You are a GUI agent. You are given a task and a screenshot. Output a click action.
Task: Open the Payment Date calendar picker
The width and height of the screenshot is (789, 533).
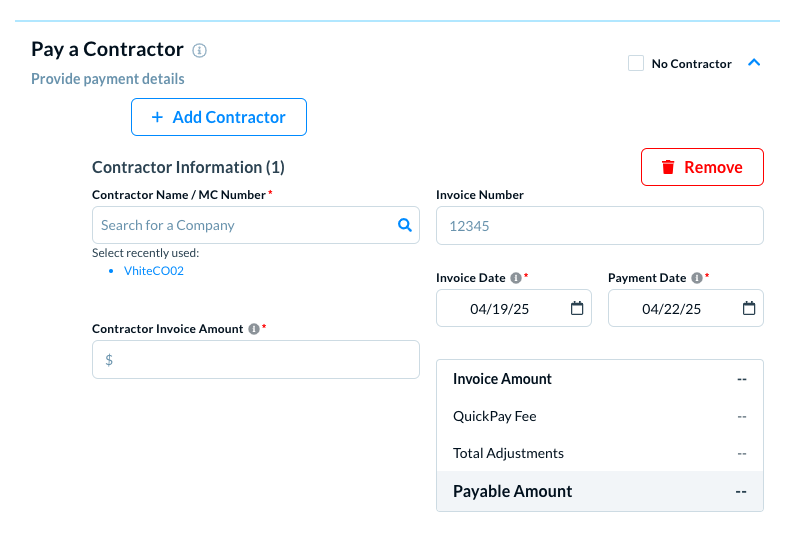click(749, 308)
